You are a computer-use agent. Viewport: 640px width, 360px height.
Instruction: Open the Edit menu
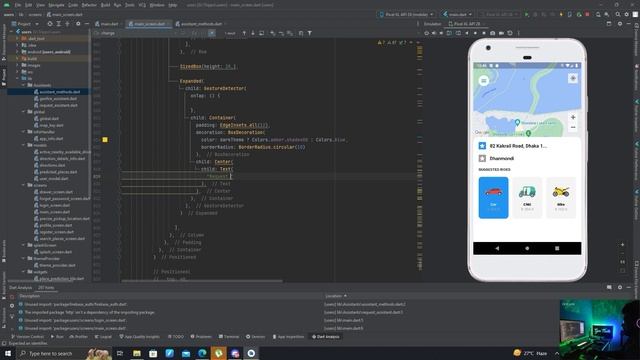coord(29,5)
